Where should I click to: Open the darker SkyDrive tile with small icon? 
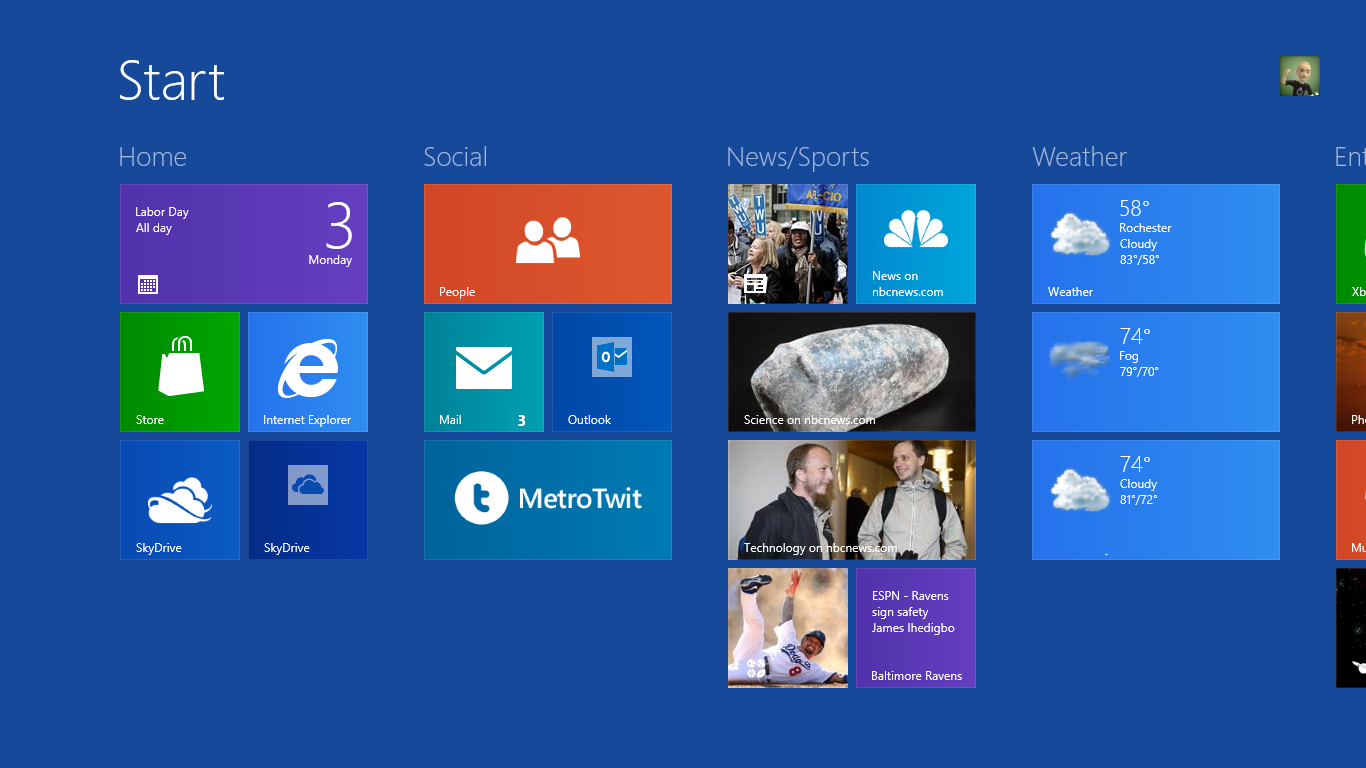(x=308, y=500)
